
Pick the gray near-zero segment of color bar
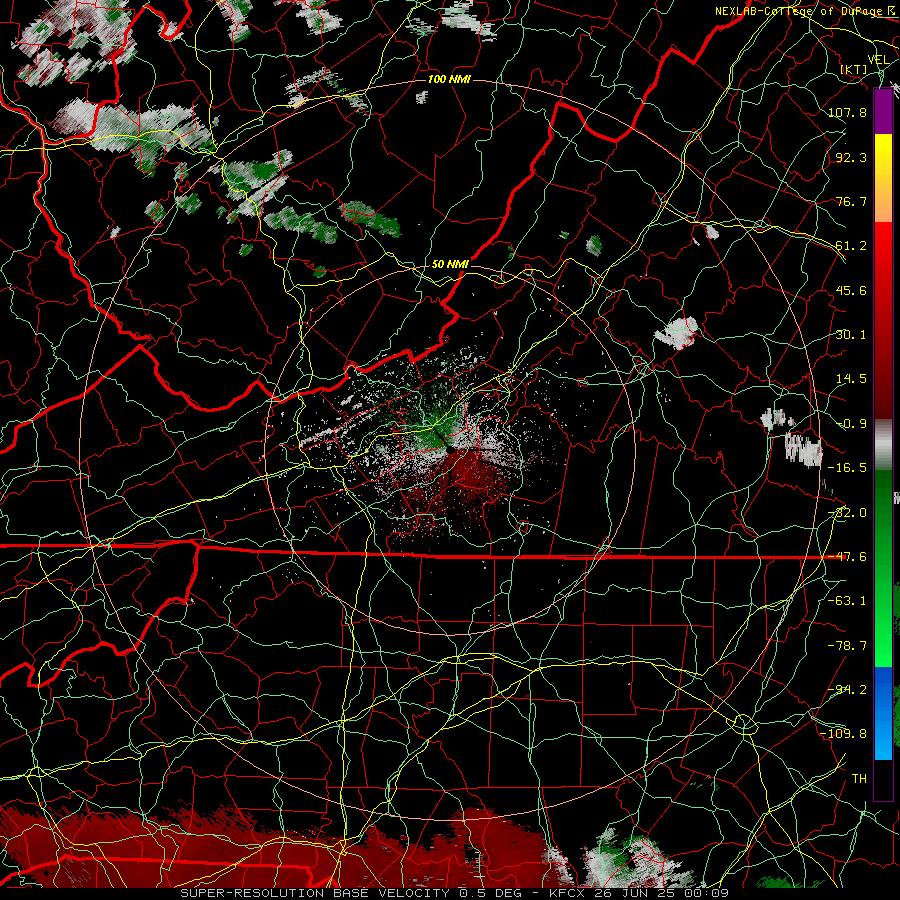point(883,445)
